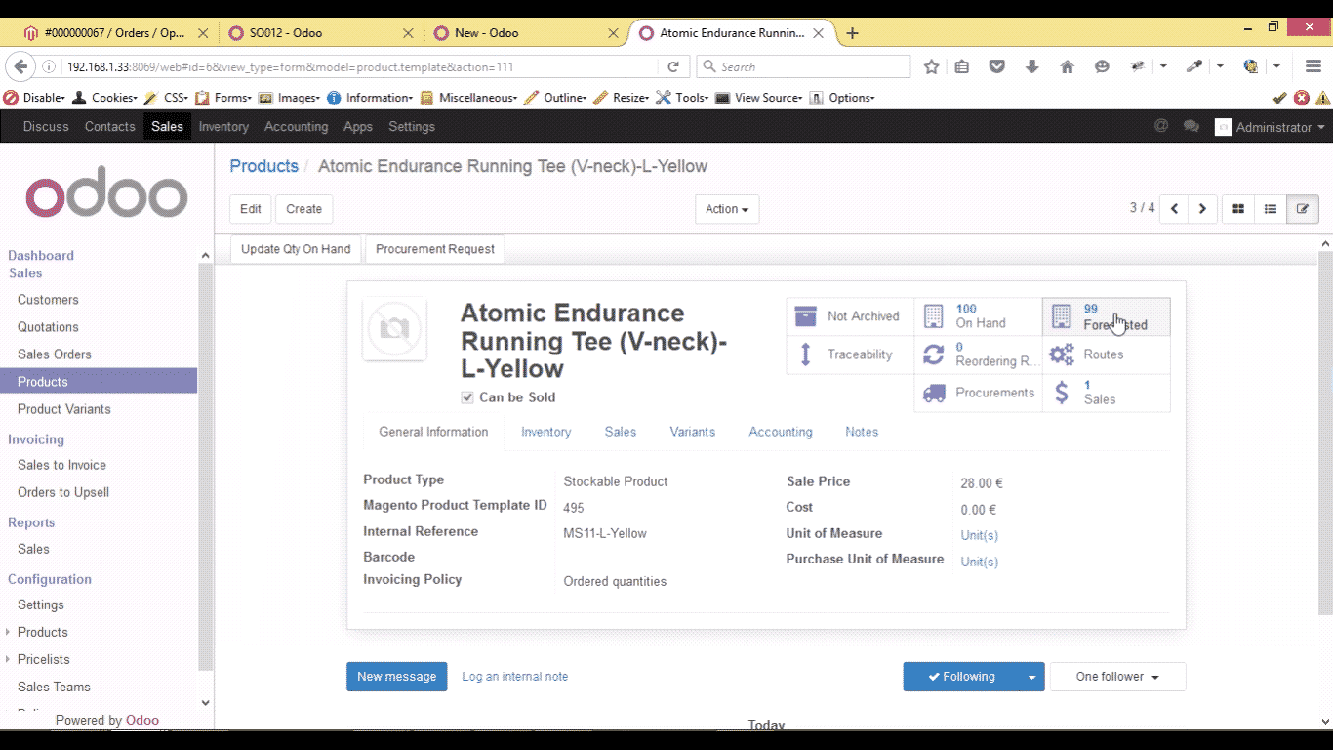Screen dimensions: 1333x750
Task: Open the Disable web developer dropdown
Action: [36, 98]
